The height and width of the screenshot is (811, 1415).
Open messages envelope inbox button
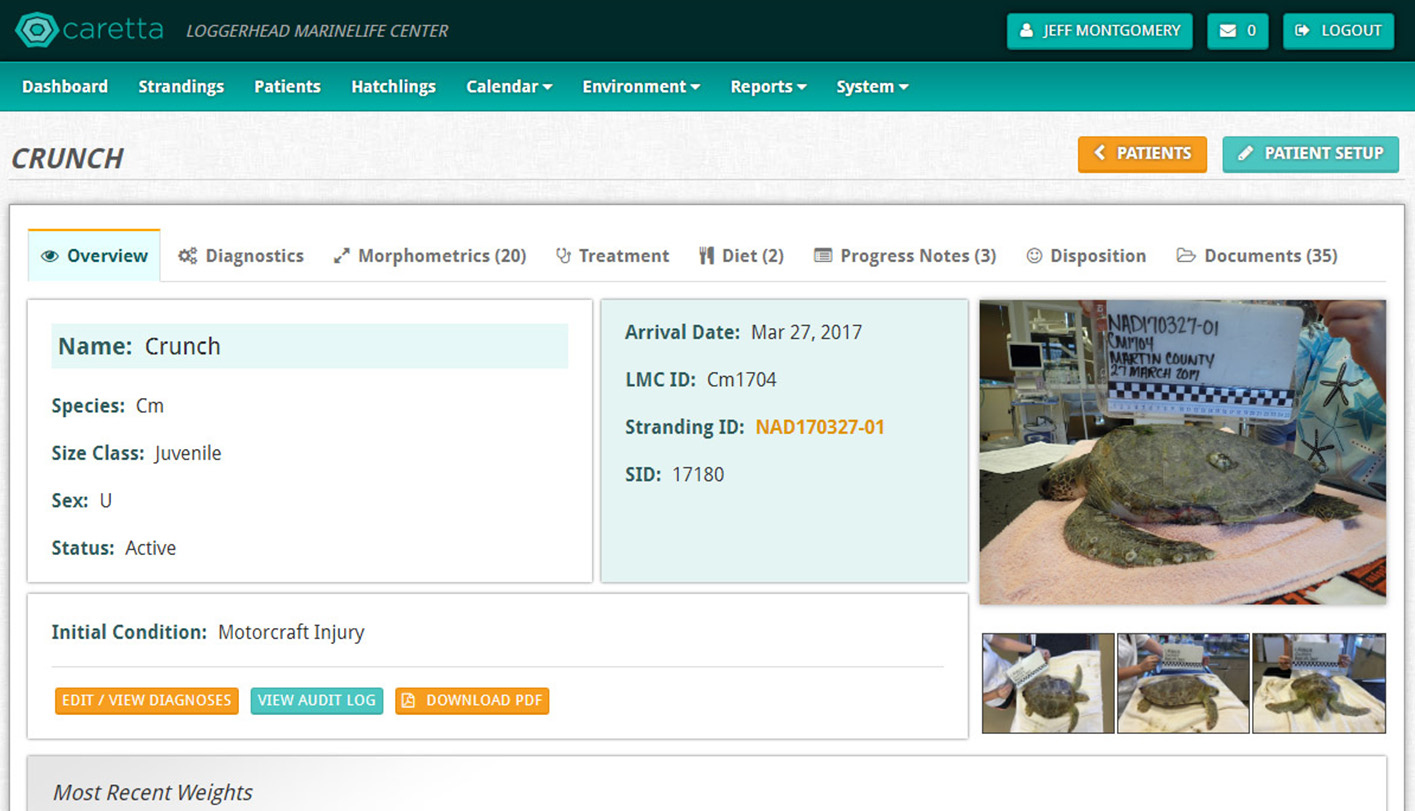tap(1237, 31)
